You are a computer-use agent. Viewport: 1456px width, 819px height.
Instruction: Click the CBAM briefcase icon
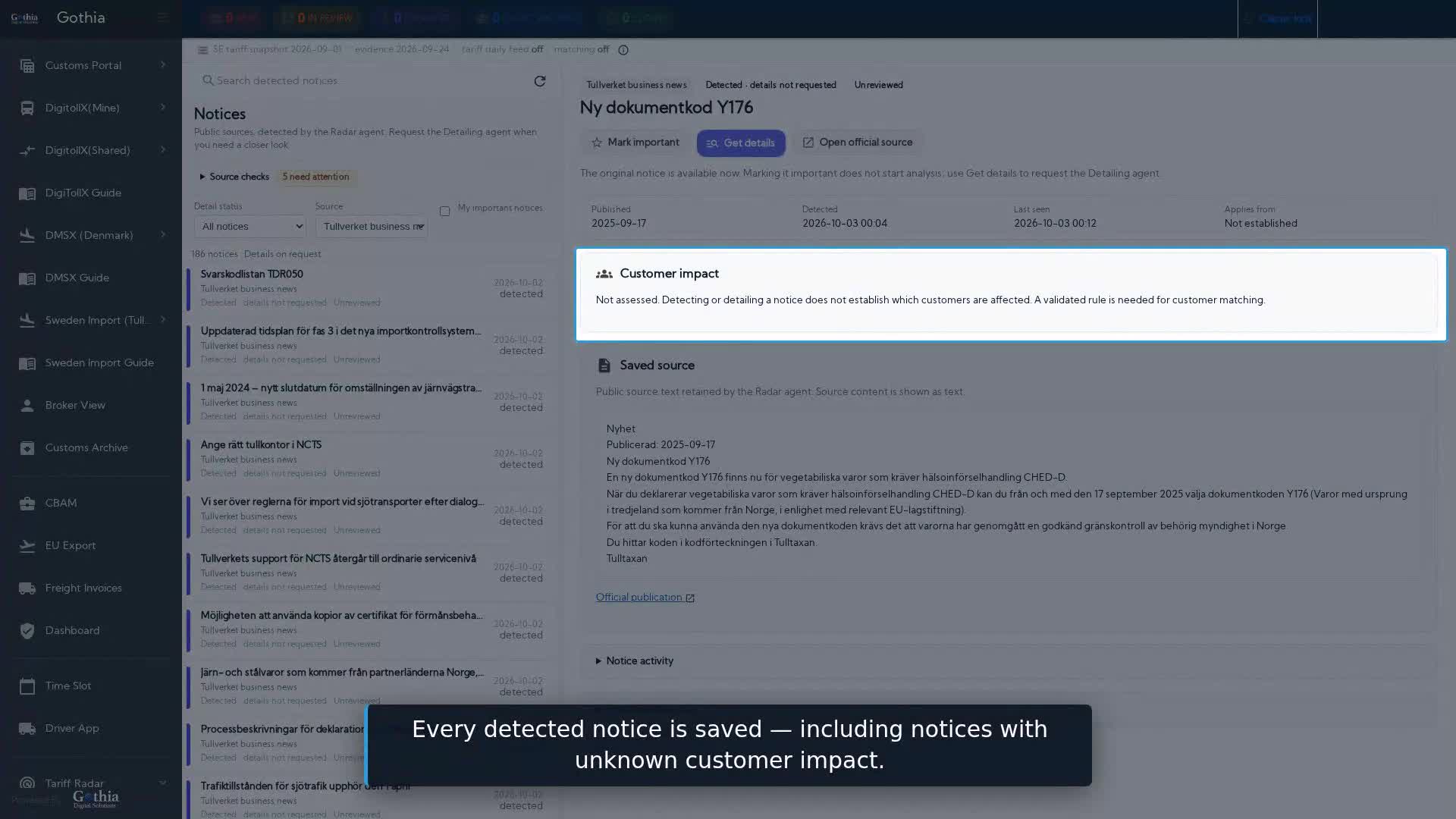point(27,504)
